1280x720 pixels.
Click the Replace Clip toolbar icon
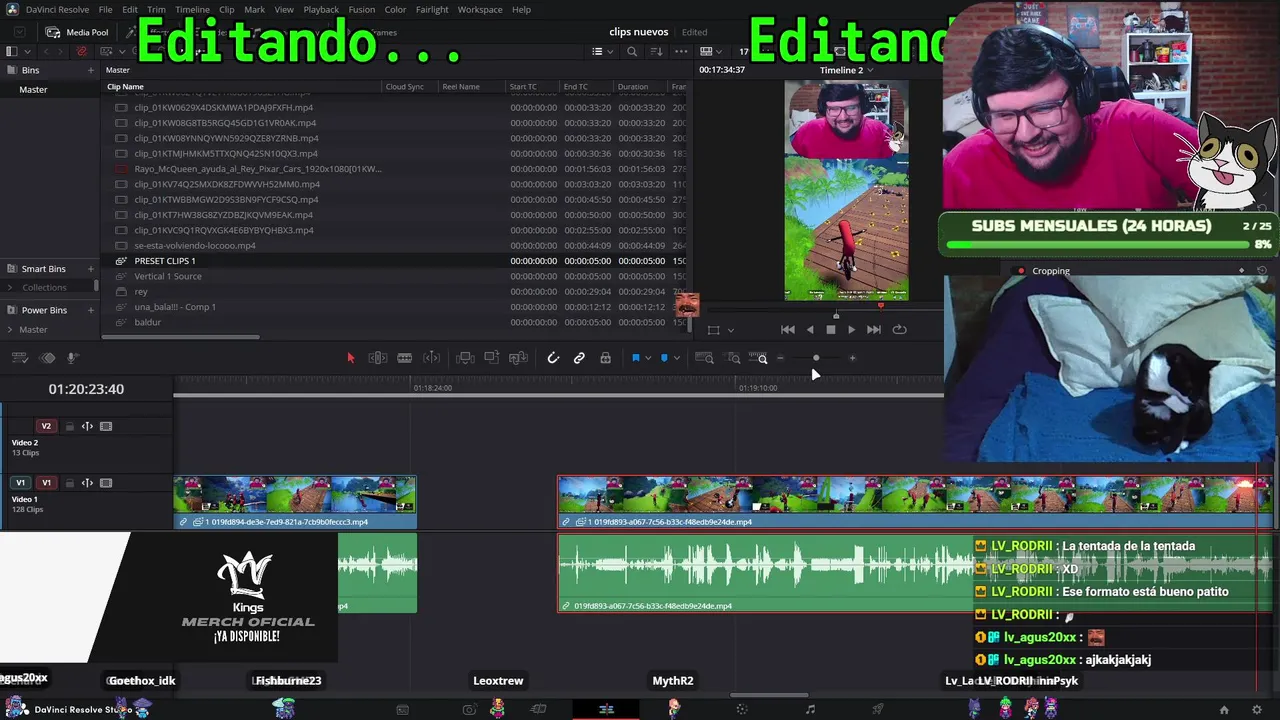518,358
